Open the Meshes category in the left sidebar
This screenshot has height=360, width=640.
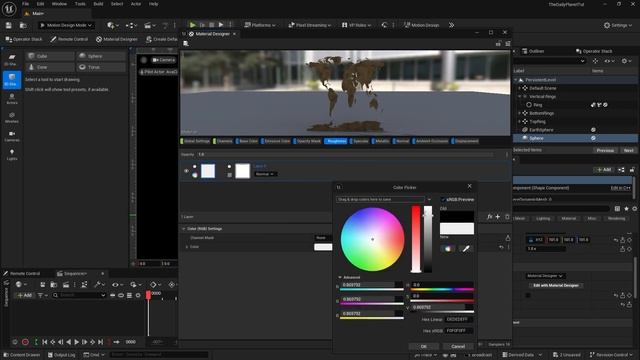[12, 117]
